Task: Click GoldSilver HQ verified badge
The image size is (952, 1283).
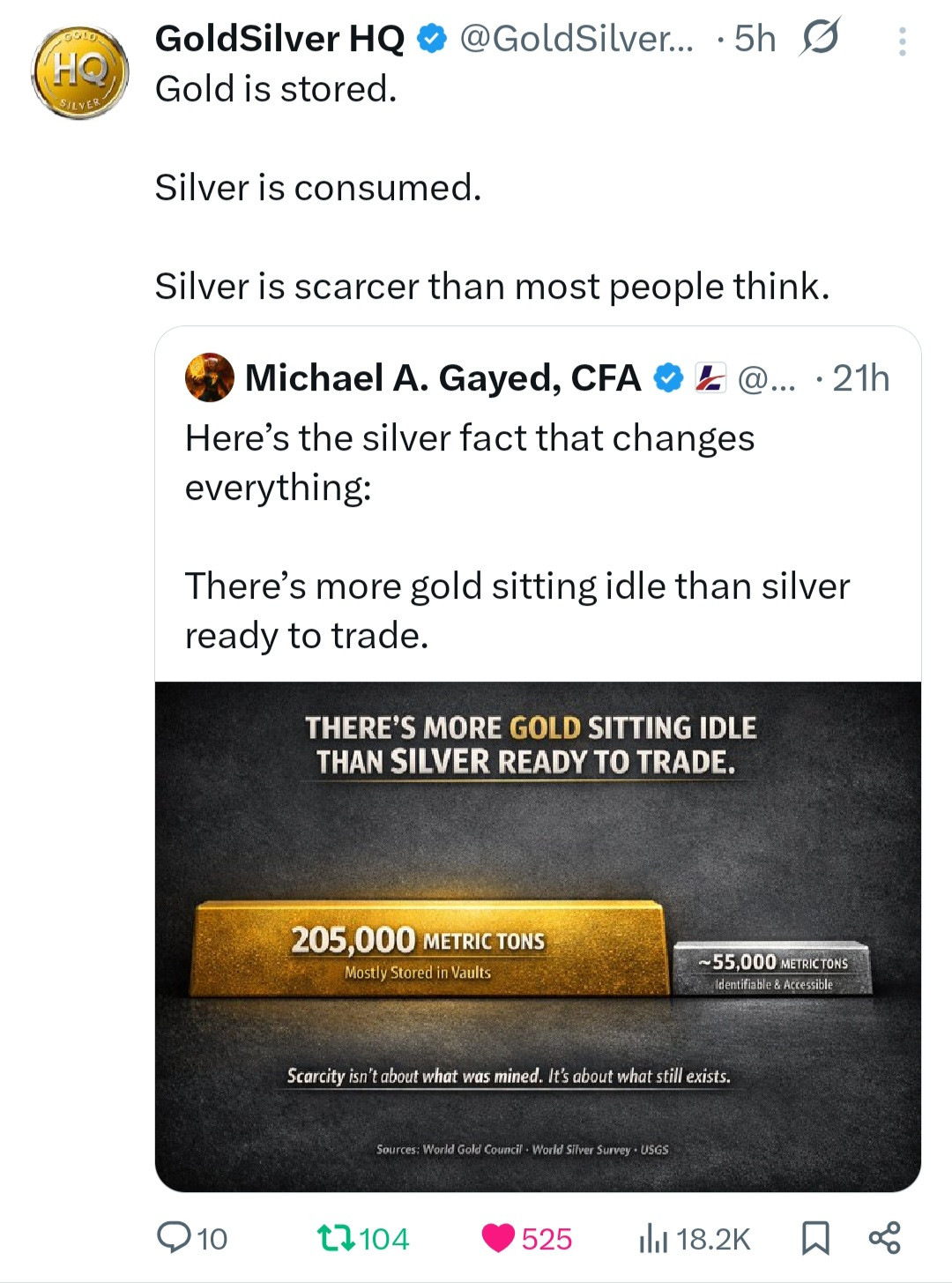Action: (431, 40)
